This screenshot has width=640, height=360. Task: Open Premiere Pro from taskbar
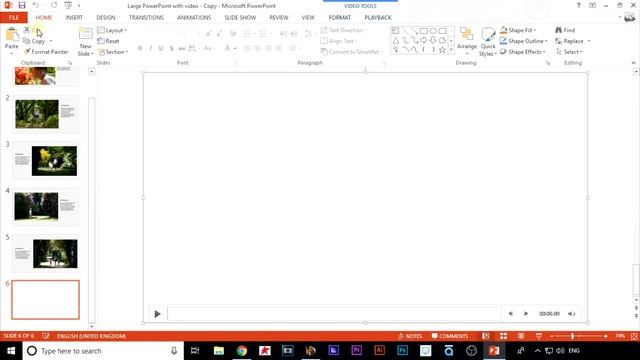(356, 350)
